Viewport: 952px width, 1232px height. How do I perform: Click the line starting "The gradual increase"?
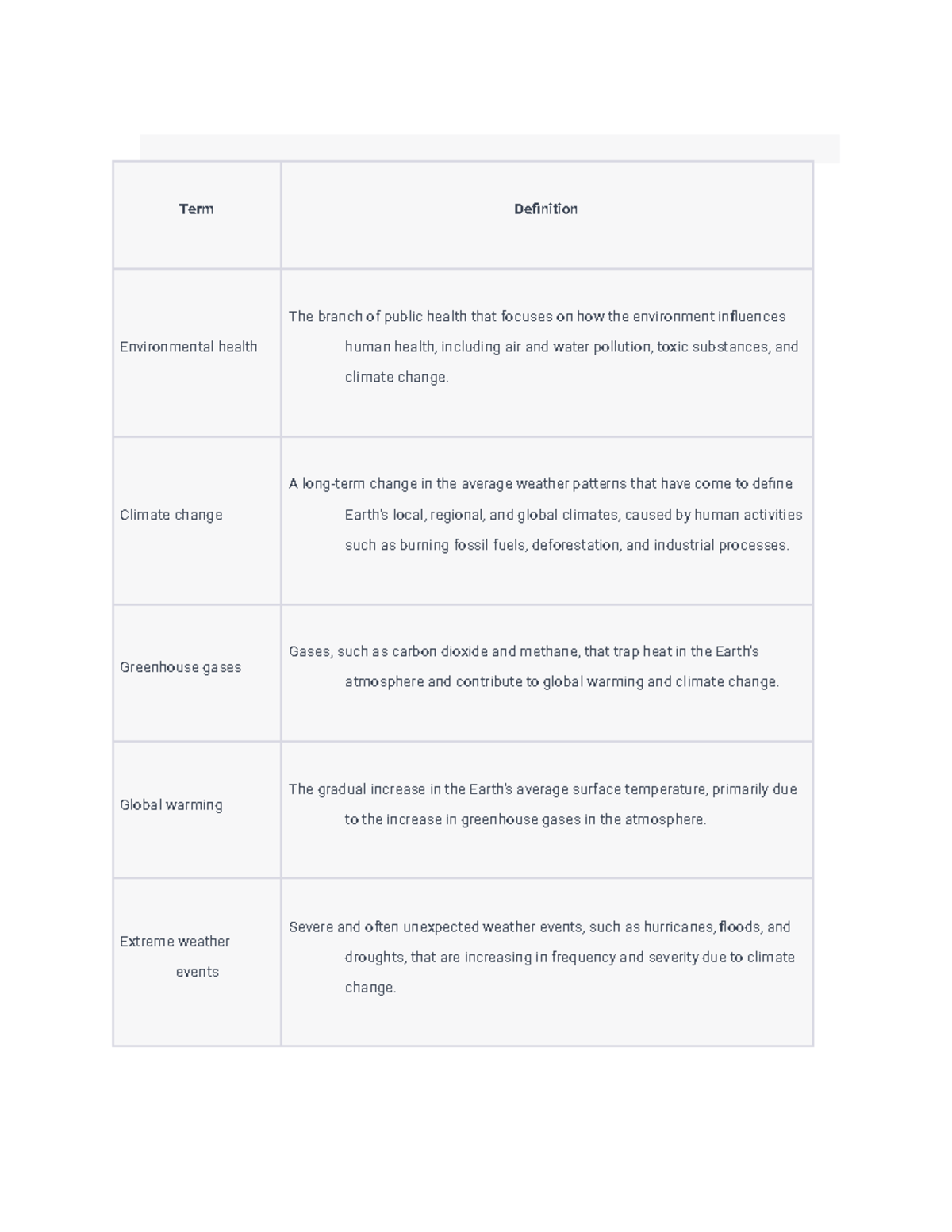(x=543, y=789)
